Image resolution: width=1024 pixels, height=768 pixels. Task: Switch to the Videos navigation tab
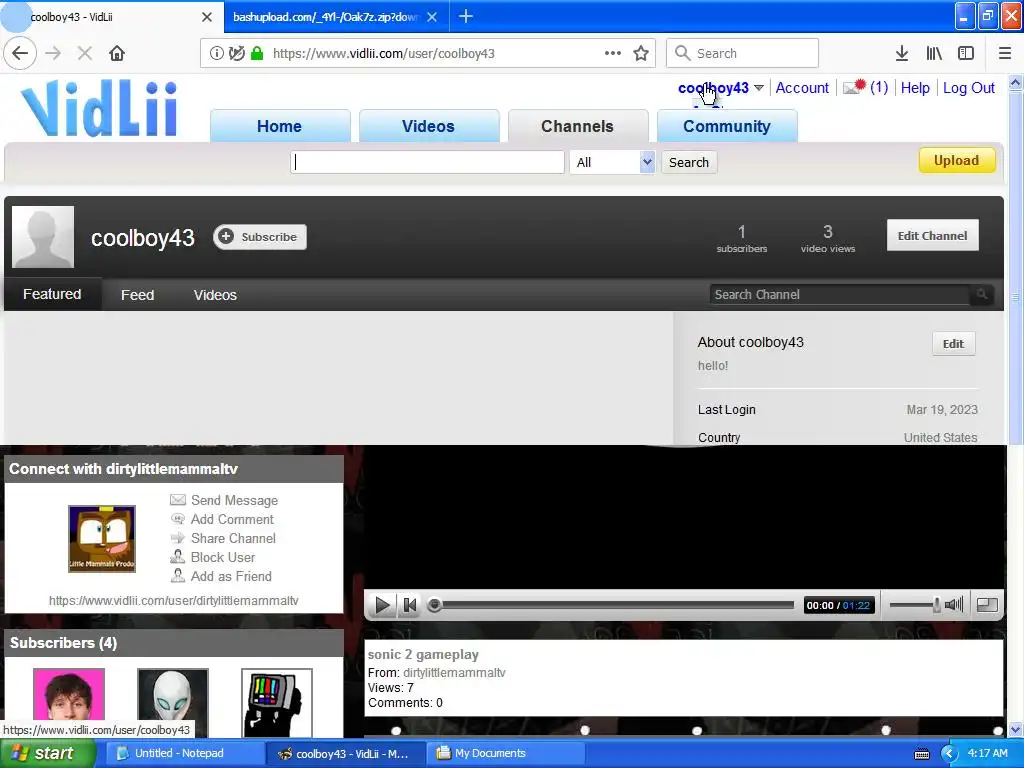(x=428, y=126)
